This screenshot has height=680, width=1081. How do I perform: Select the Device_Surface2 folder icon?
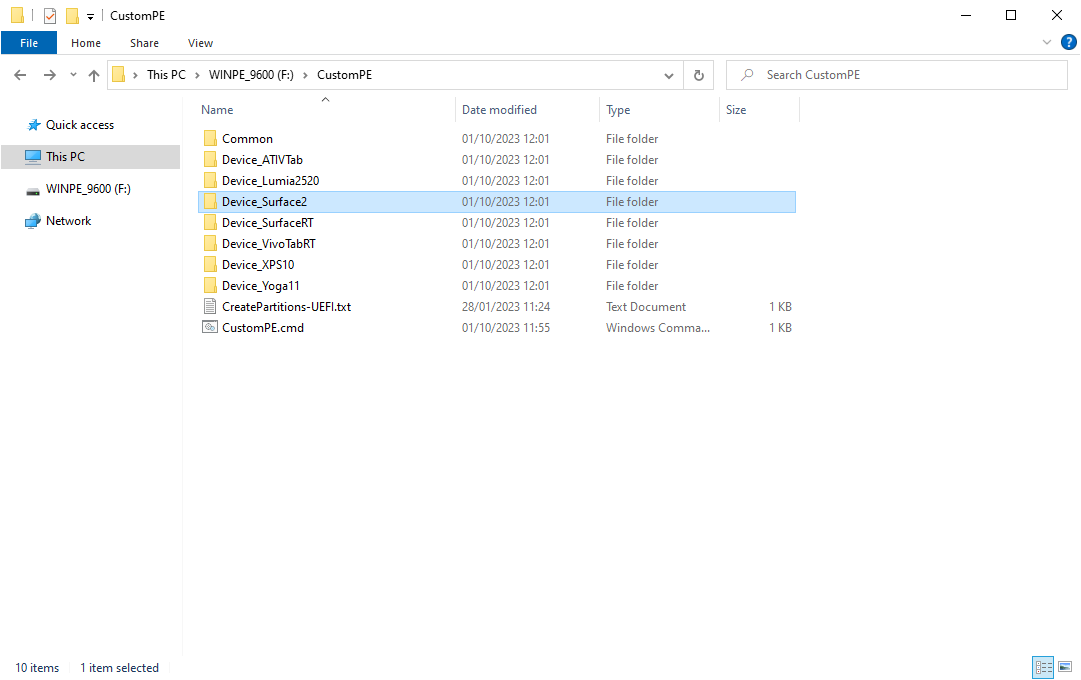pos(210,201)
